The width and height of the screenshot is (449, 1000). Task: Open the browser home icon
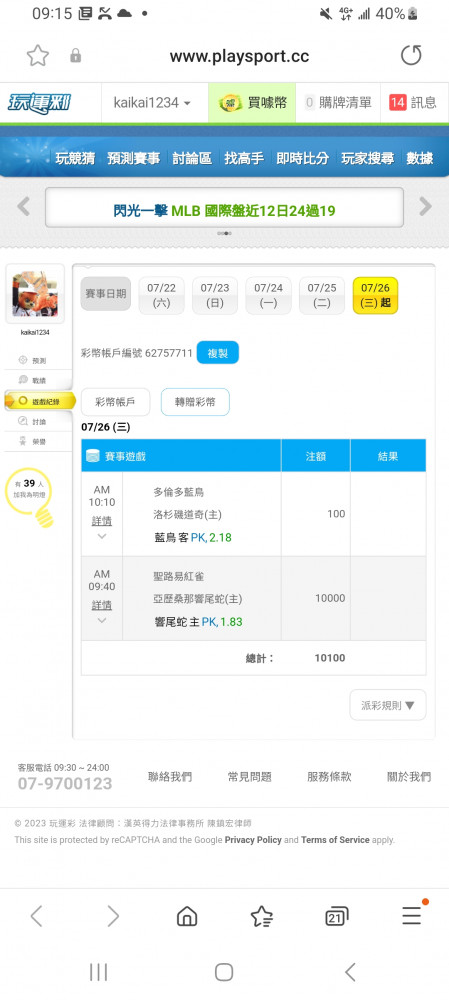pyautogui.click(x=186, y=916)
